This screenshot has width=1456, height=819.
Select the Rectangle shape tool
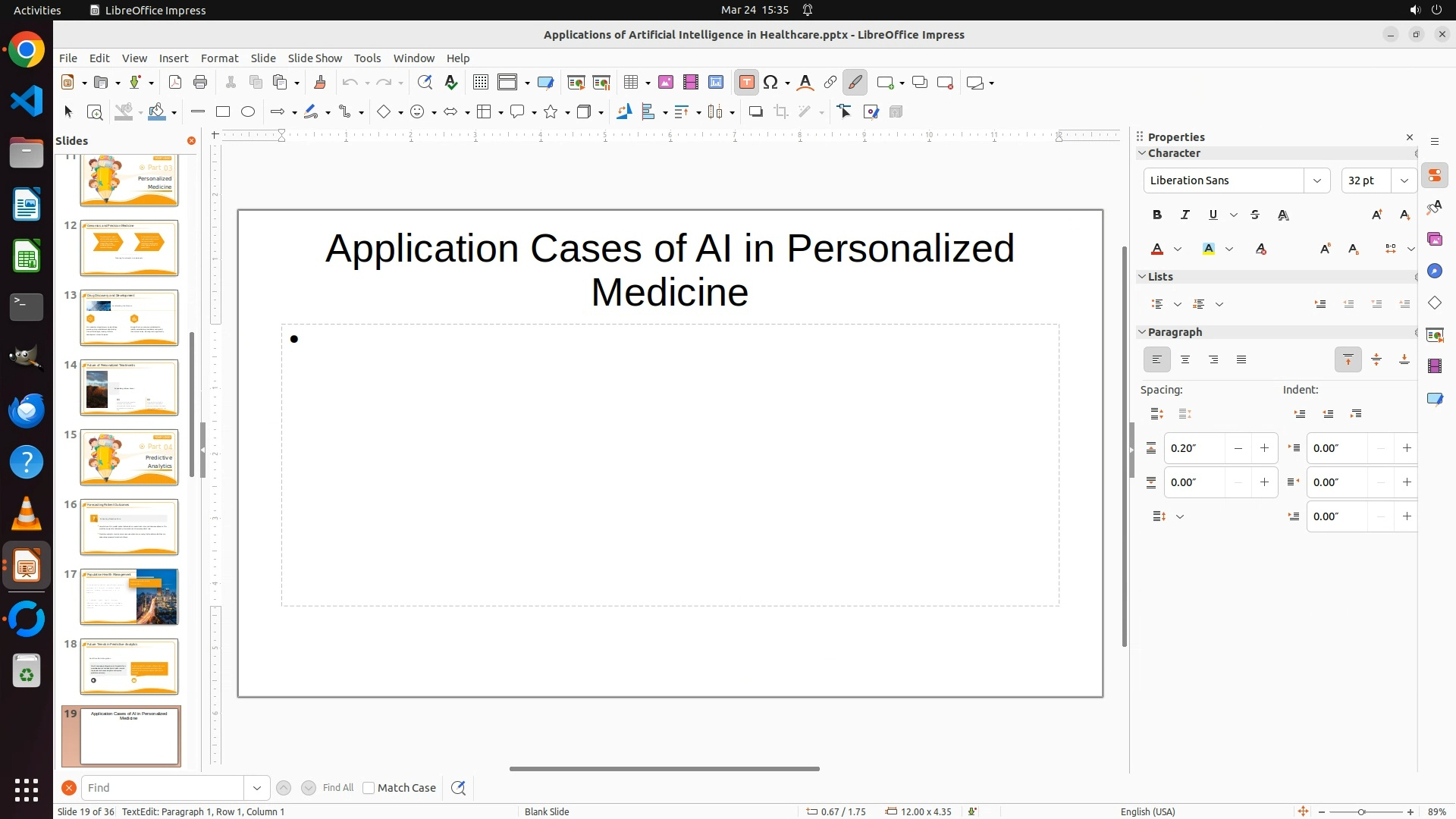click(223, 112)
